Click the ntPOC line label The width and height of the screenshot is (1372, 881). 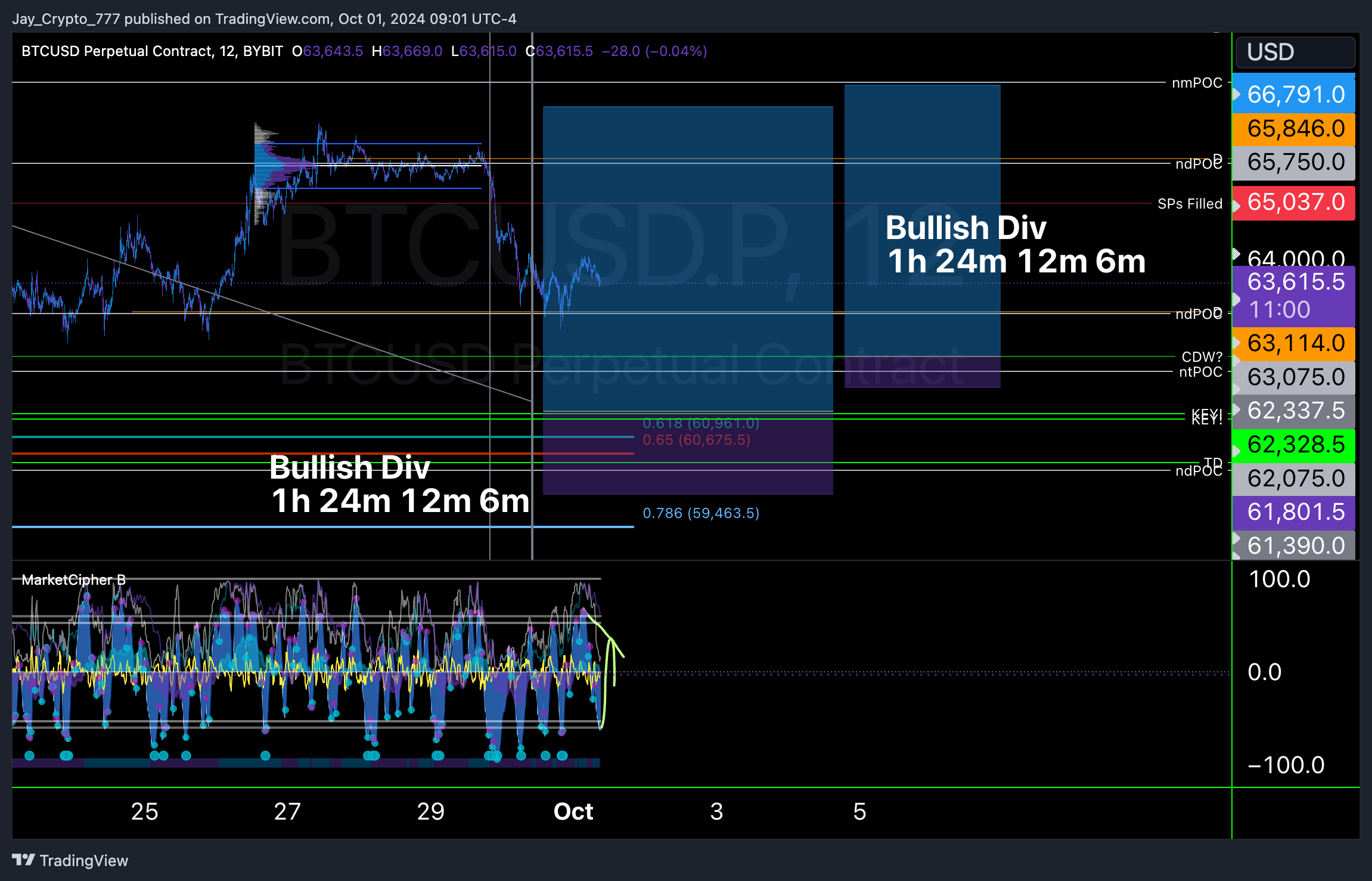[x=1200, y=372]
